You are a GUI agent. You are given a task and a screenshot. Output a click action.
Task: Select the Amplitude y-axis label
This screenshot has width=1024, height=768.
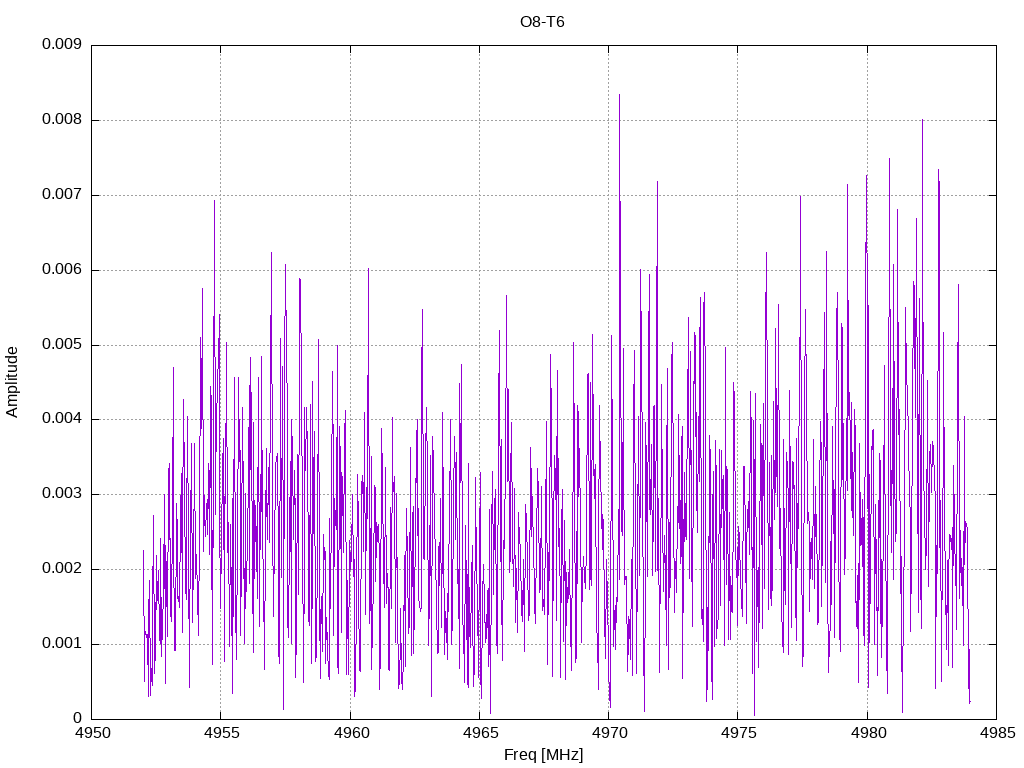coord(12,382)
